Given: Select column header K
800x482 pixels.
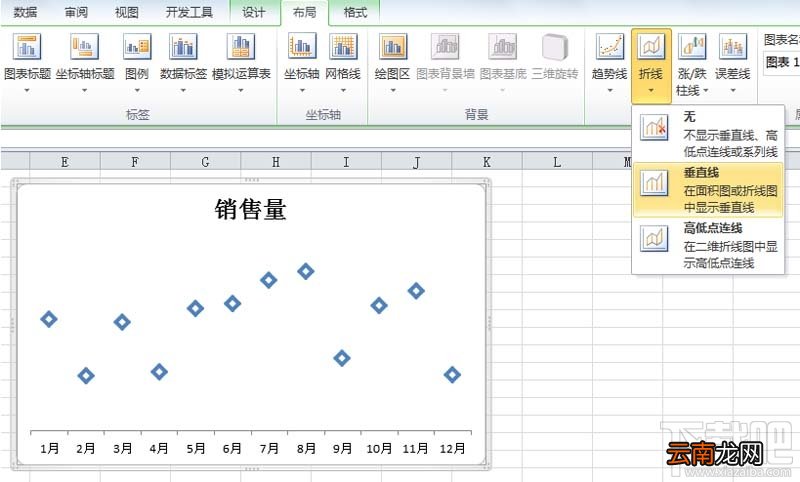Looking at the screenshot, I should (487, 162).
